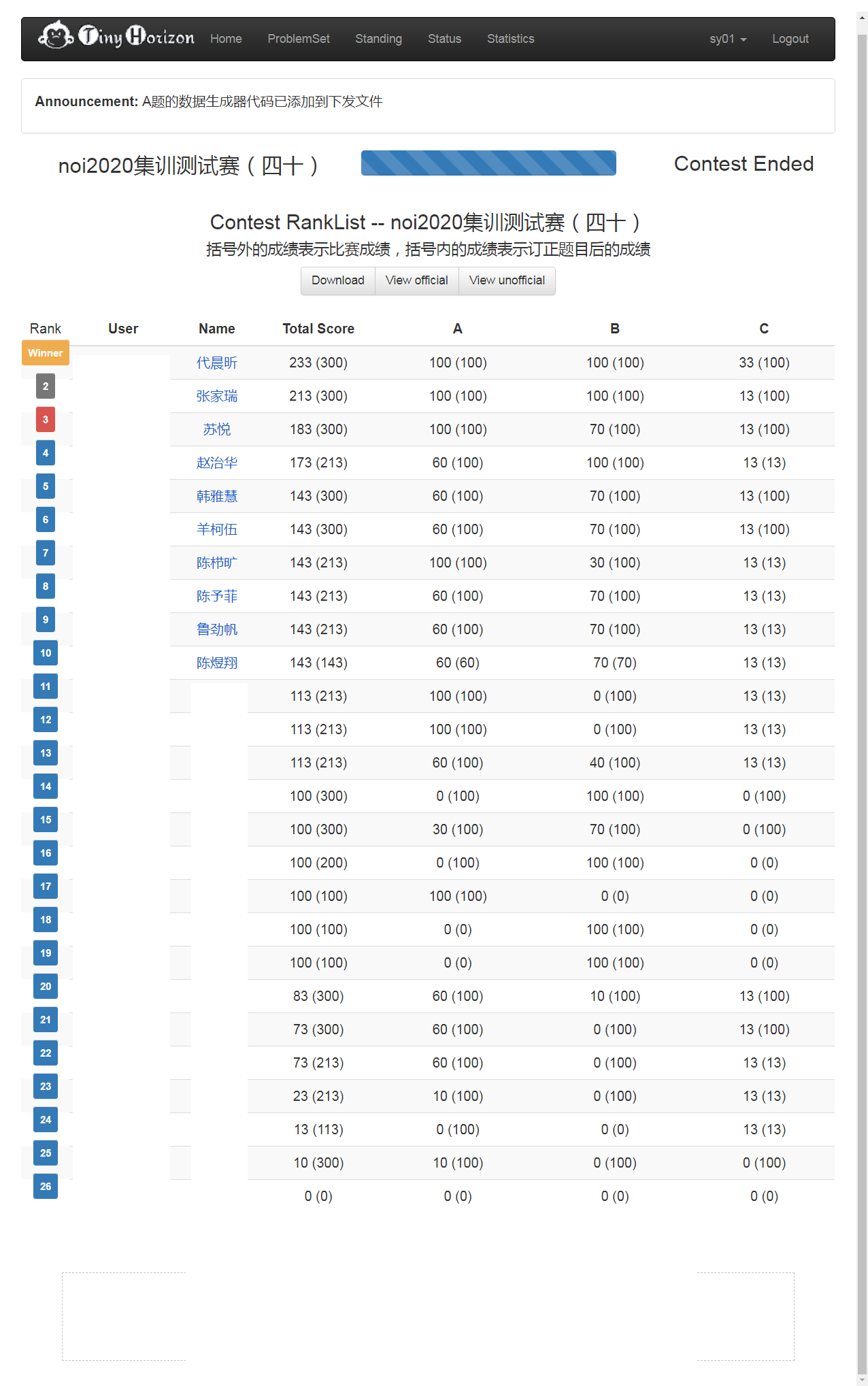Image resolution: width=868 pixels, height=1386 pixels.
Task: Open profile of 张家瑞
Action: pos(216,396)
